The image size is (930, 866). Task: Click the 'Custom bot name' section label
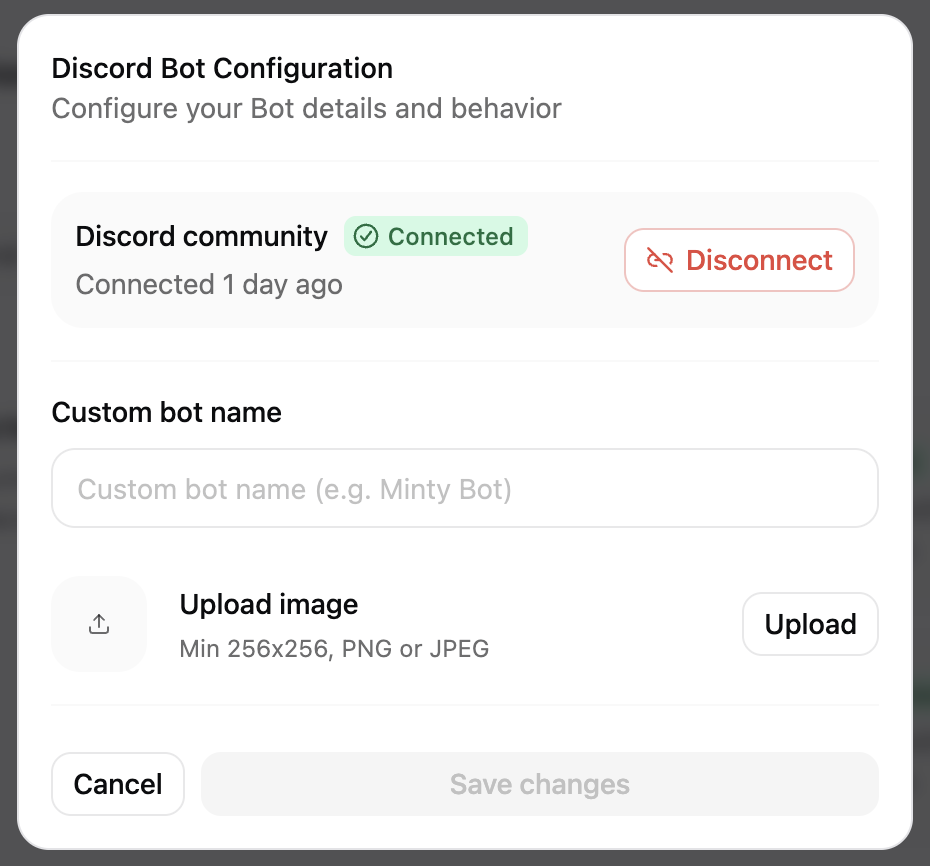point(166,412)
